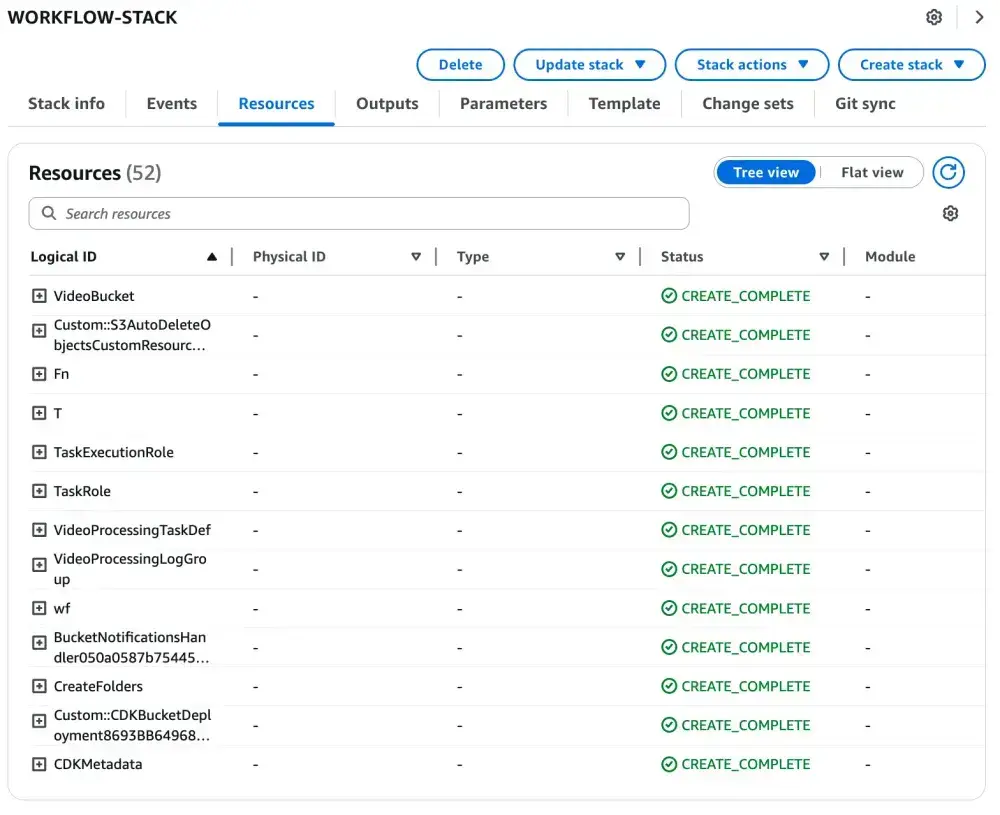Click the Status column sort arrow

click(824, 257)
